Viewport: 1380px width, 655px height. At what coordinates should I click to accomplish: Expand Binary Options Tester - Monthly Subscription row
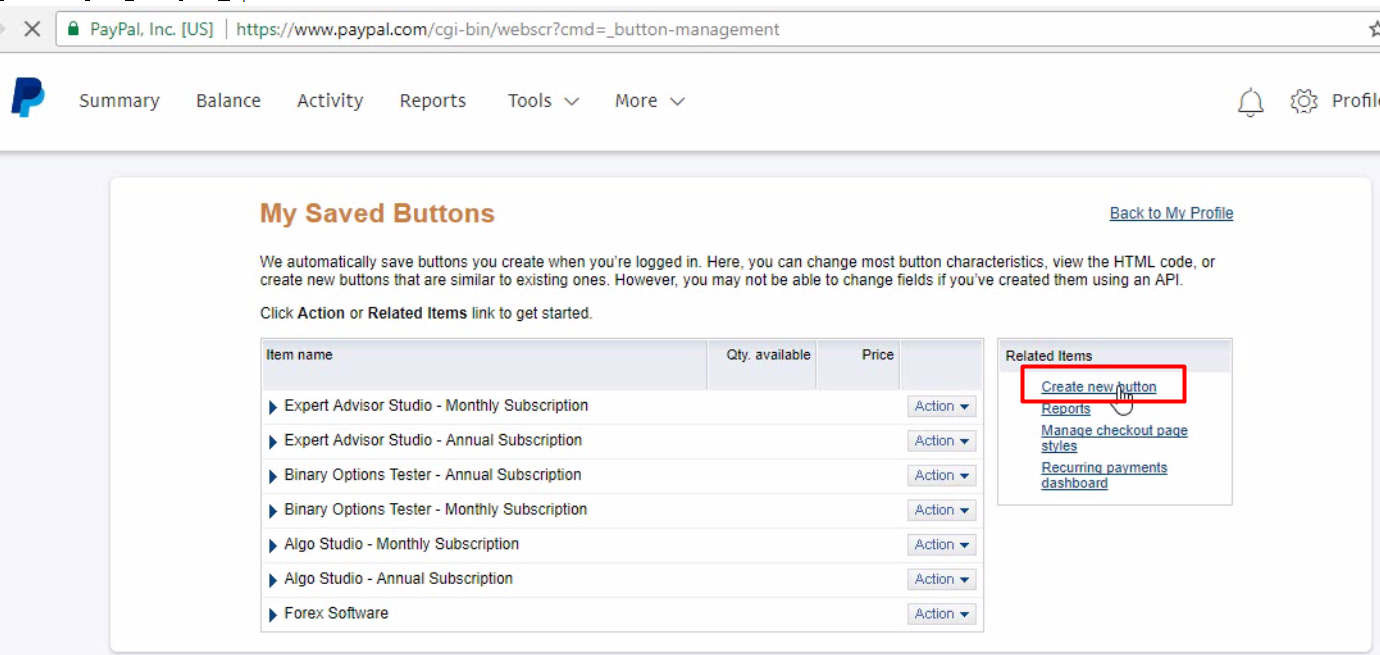pos(273,511)
